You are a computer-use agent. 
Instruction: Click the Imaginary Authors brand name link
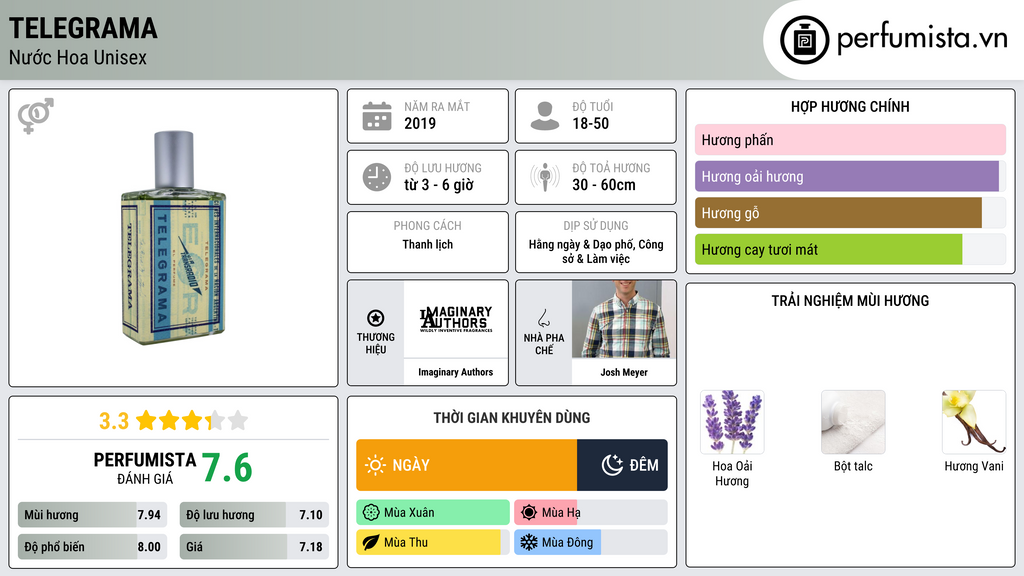click(x=456, y=372)
